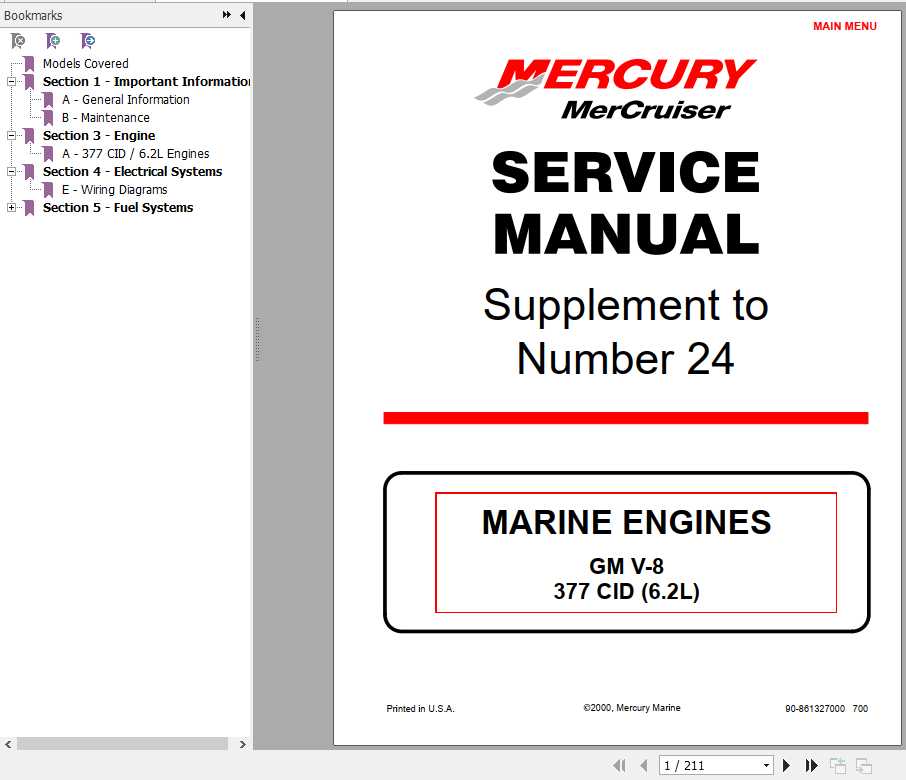Click the go-to-bookmark arrow icon
The width and height of the screenshot is (906, 780).
coord(88,41)
